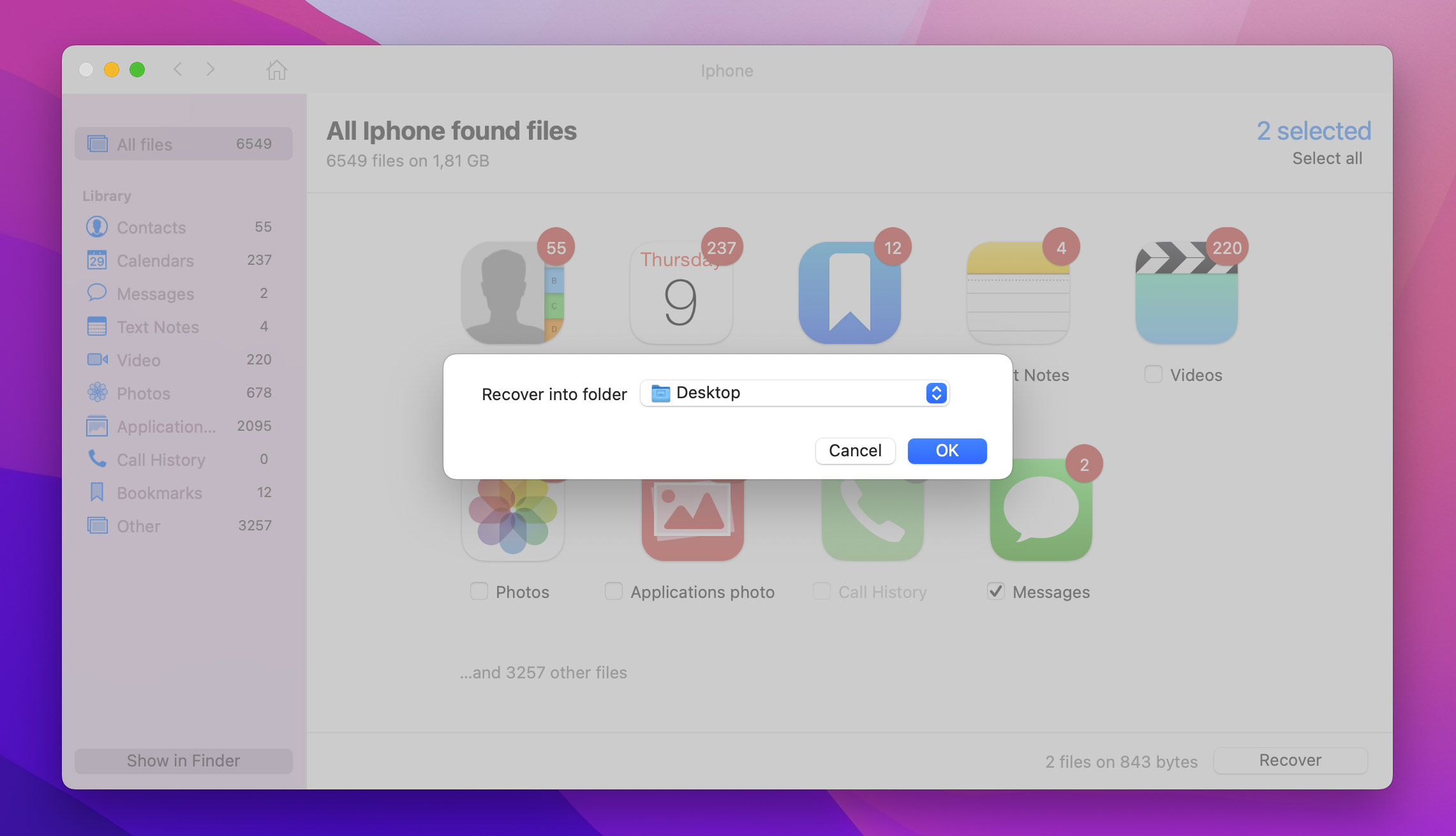Select Contacts count 55 in sidebar
The width and height of the screenshot is (1456, 836).
pos(263,227)
